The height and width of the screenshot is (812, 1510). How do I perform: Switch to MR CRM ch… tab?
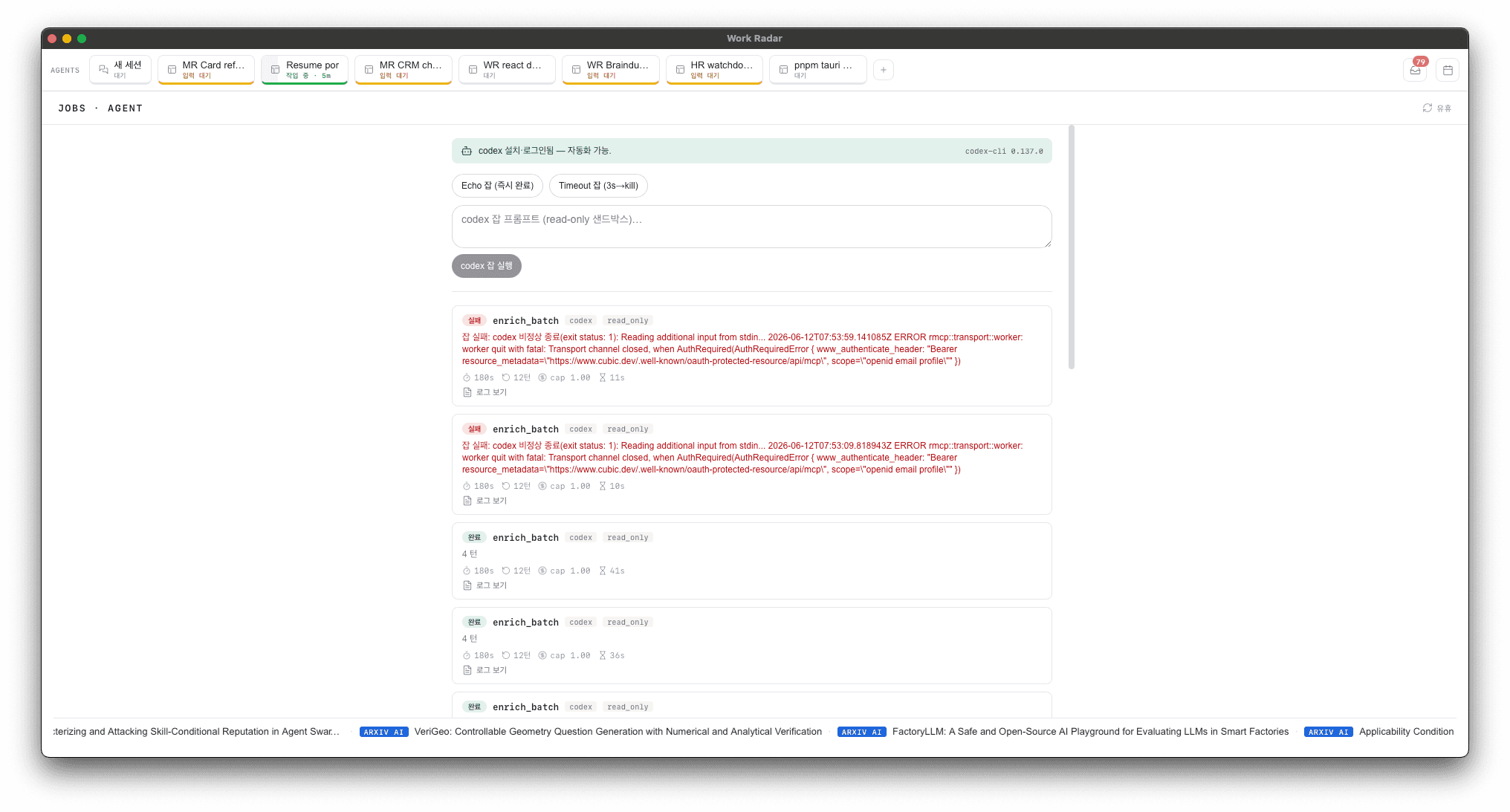pyautogui.click(x=404, y=69)
